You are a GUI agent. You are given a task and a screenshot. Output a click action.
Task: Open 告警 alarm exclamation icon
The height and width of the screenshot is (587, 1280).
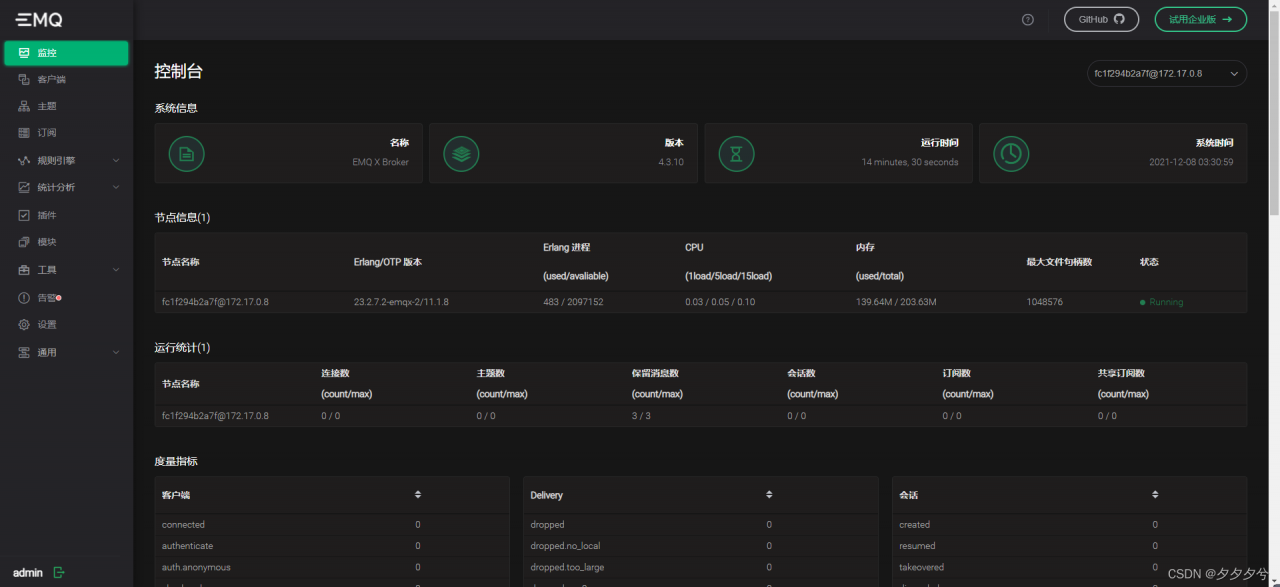24,298
